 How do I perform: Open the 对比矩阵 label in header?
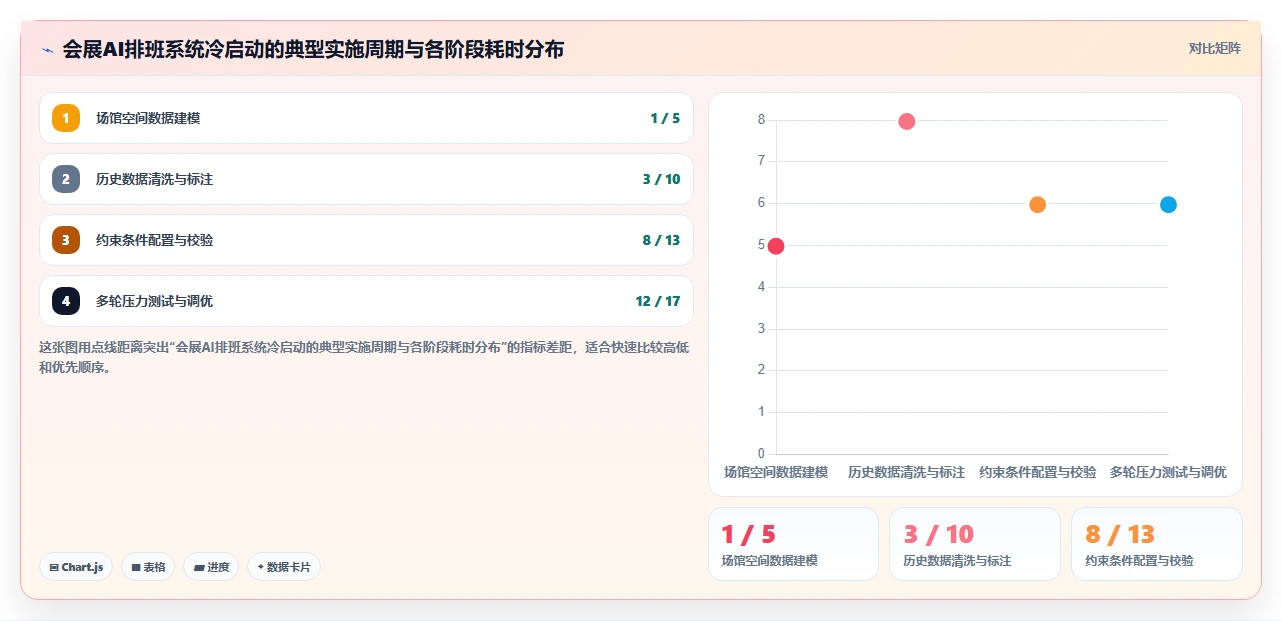1215,48
